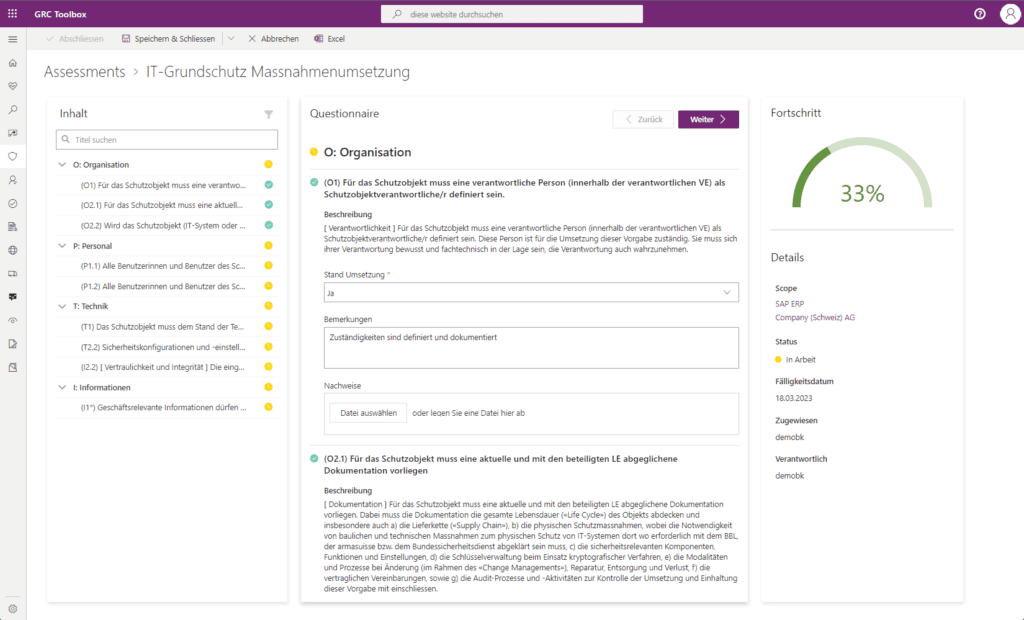The height and width of the screenshot is (620, 1024).
Task: Open the magnifier search sidebar icon
Action: pyautogui.click(x=12, y=110)
